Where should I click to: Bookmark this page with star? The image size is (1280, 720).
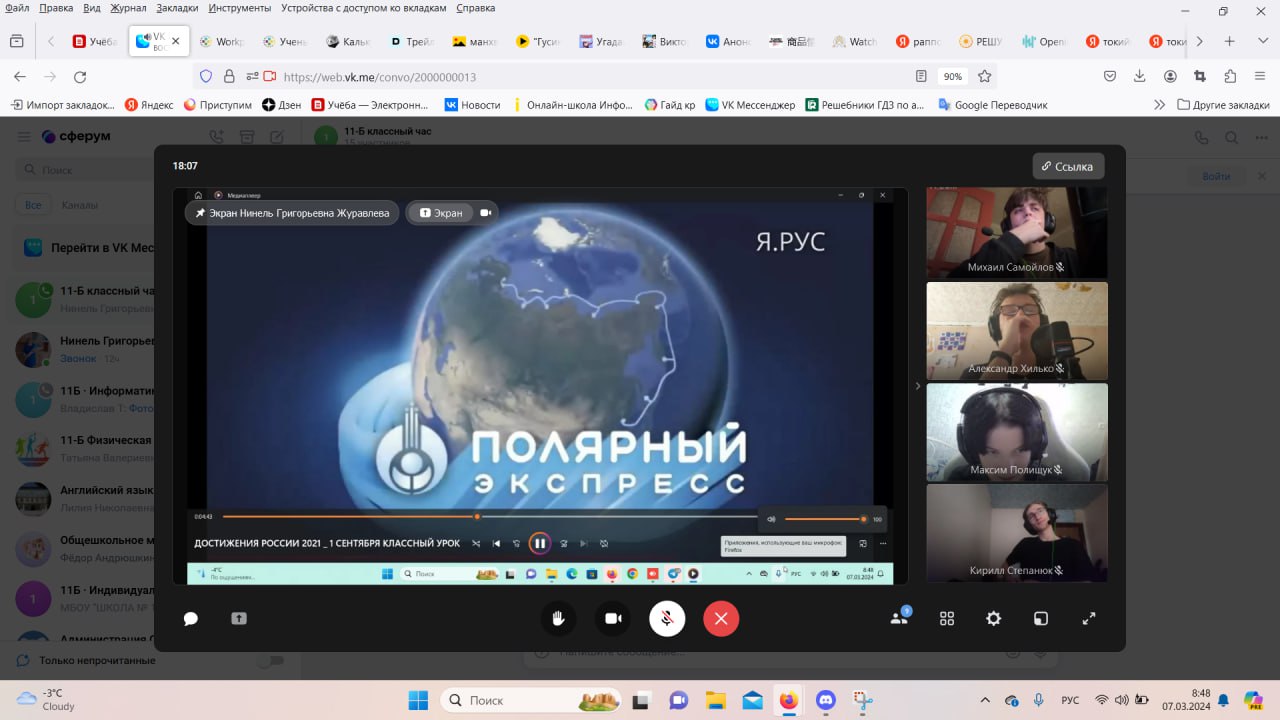point(984,76)
